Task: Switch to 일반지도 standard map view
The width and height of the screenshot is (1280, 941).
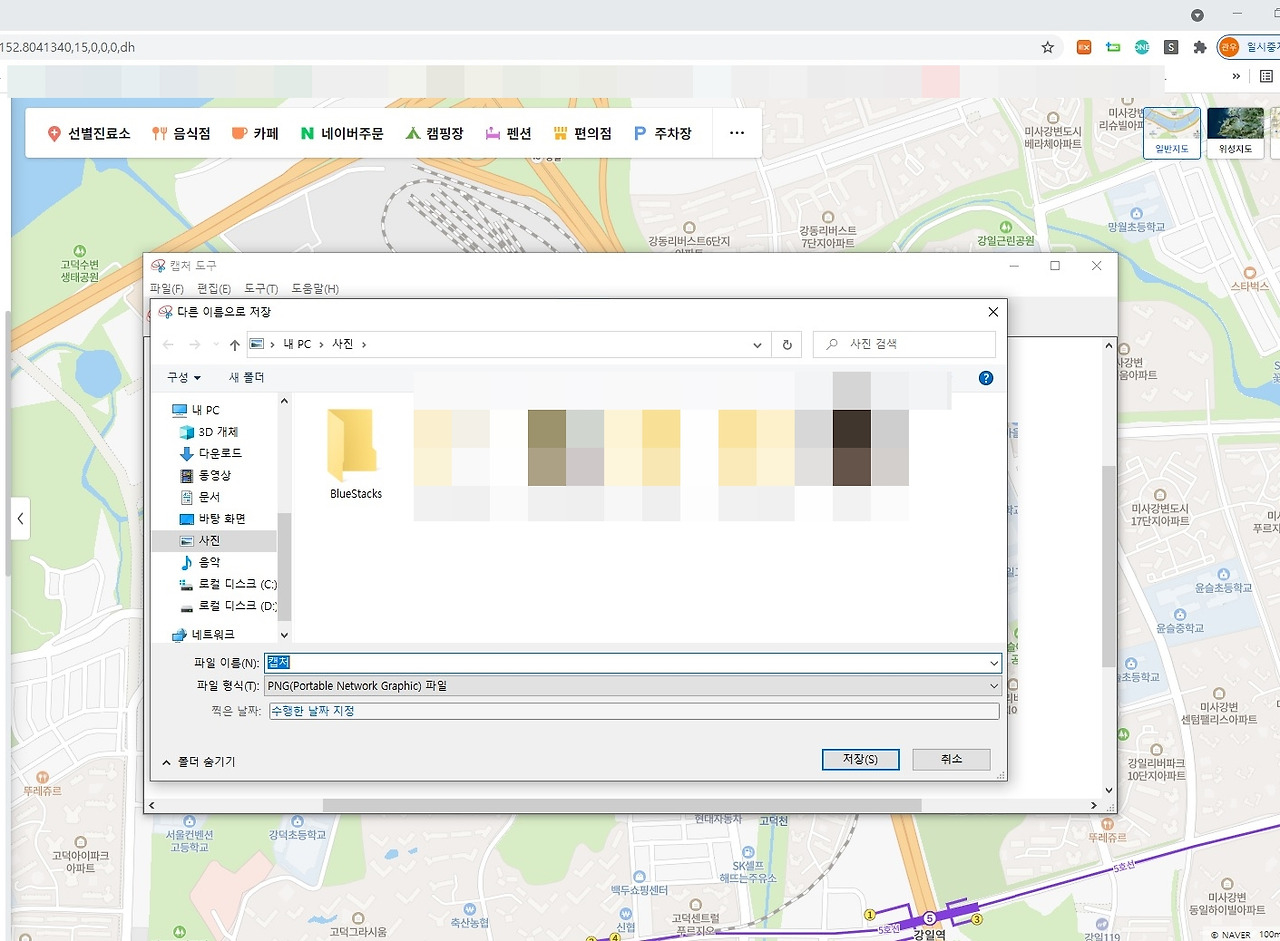Action: 1171,133
